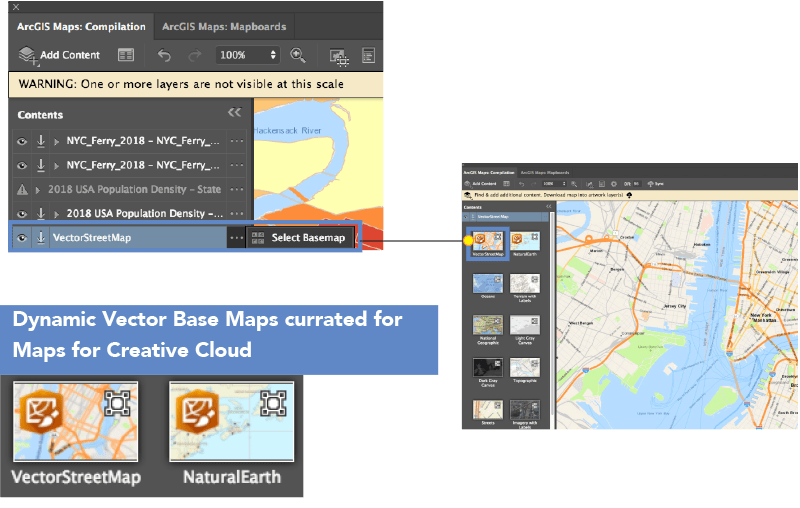This screenshot has width=800, height=508.
Task: Select the 2018 USA Population Density - State row text
Action: click(135, 189)
